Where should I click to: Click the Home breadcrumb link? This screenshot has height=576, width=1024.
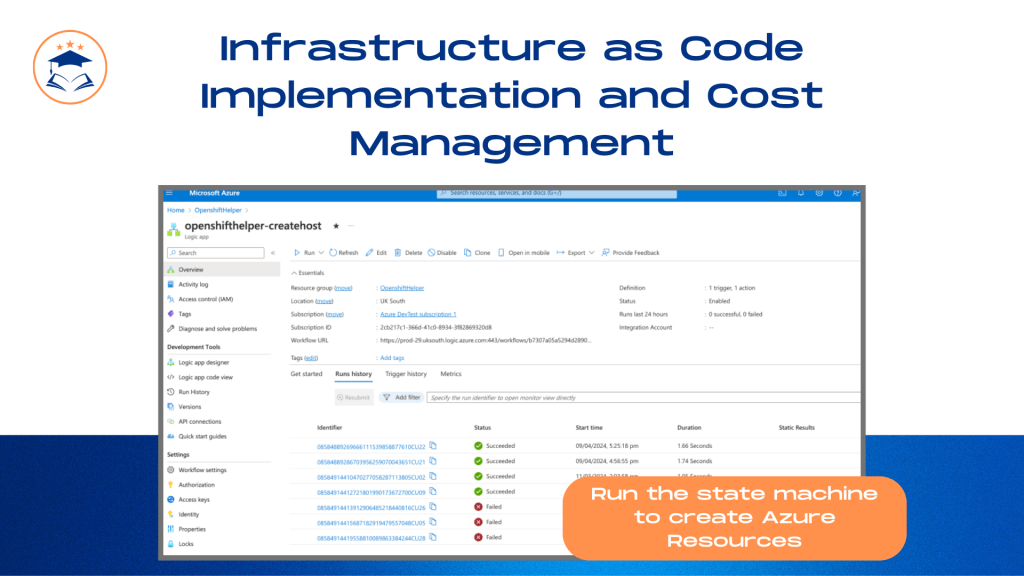176,210
